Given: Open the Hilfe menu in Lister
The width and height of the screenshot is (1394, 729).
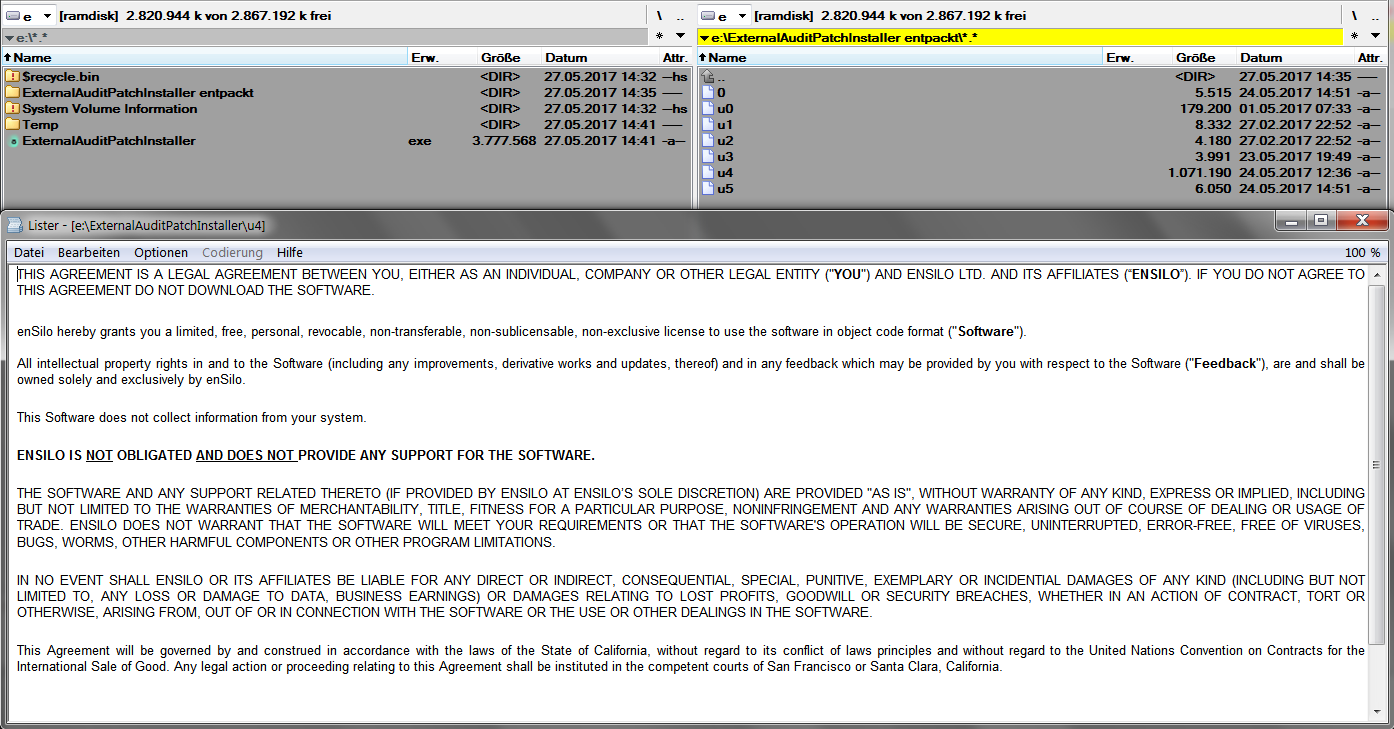Looking at the screenshot, I should click(290, 253).
